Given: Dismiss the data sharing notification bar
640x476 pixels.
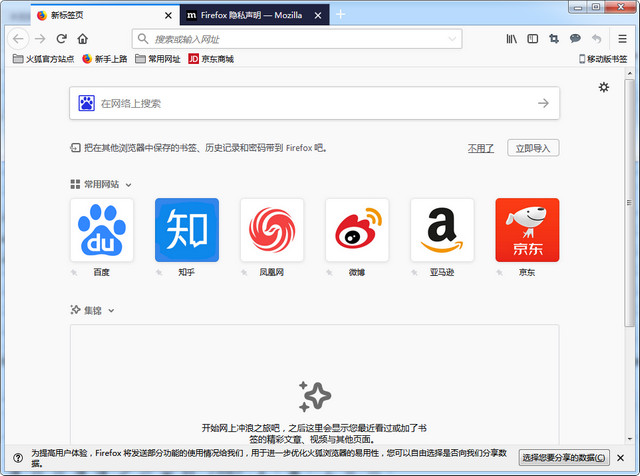Looking at the screenshot, I should pos(620,458).
